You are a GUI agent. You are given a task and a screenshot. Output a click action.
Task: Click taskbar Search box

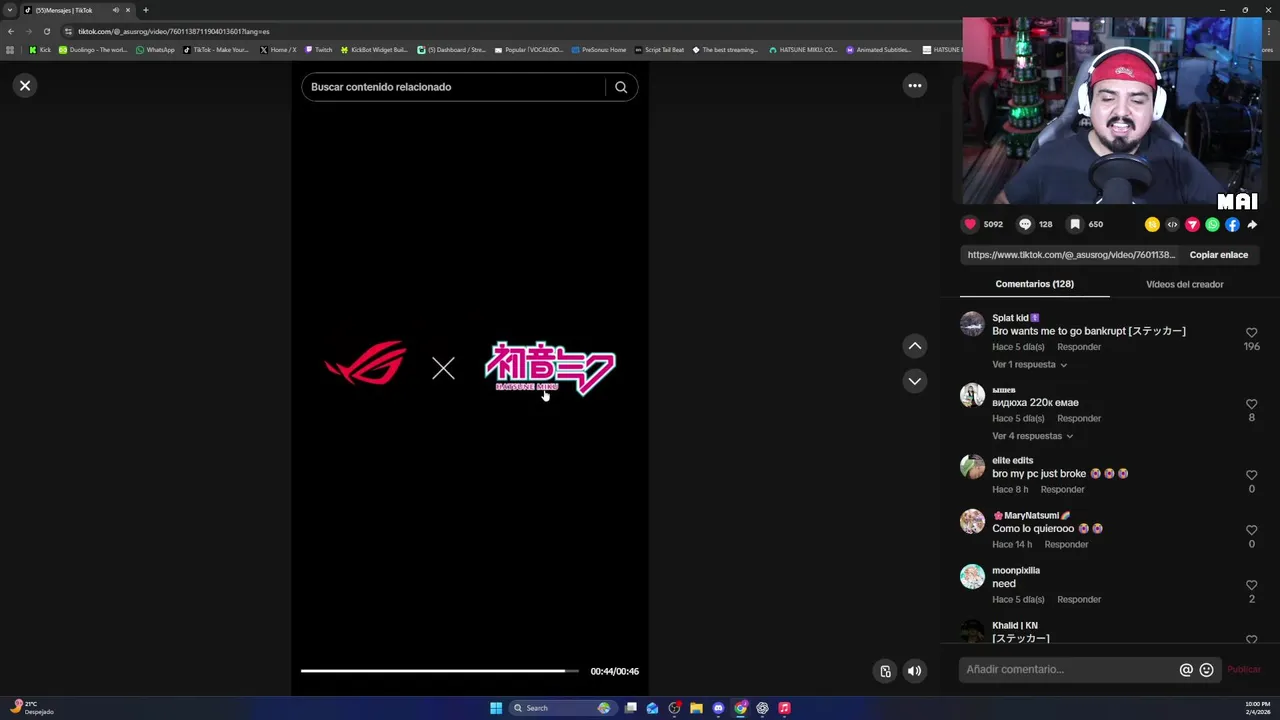[561, 708]
